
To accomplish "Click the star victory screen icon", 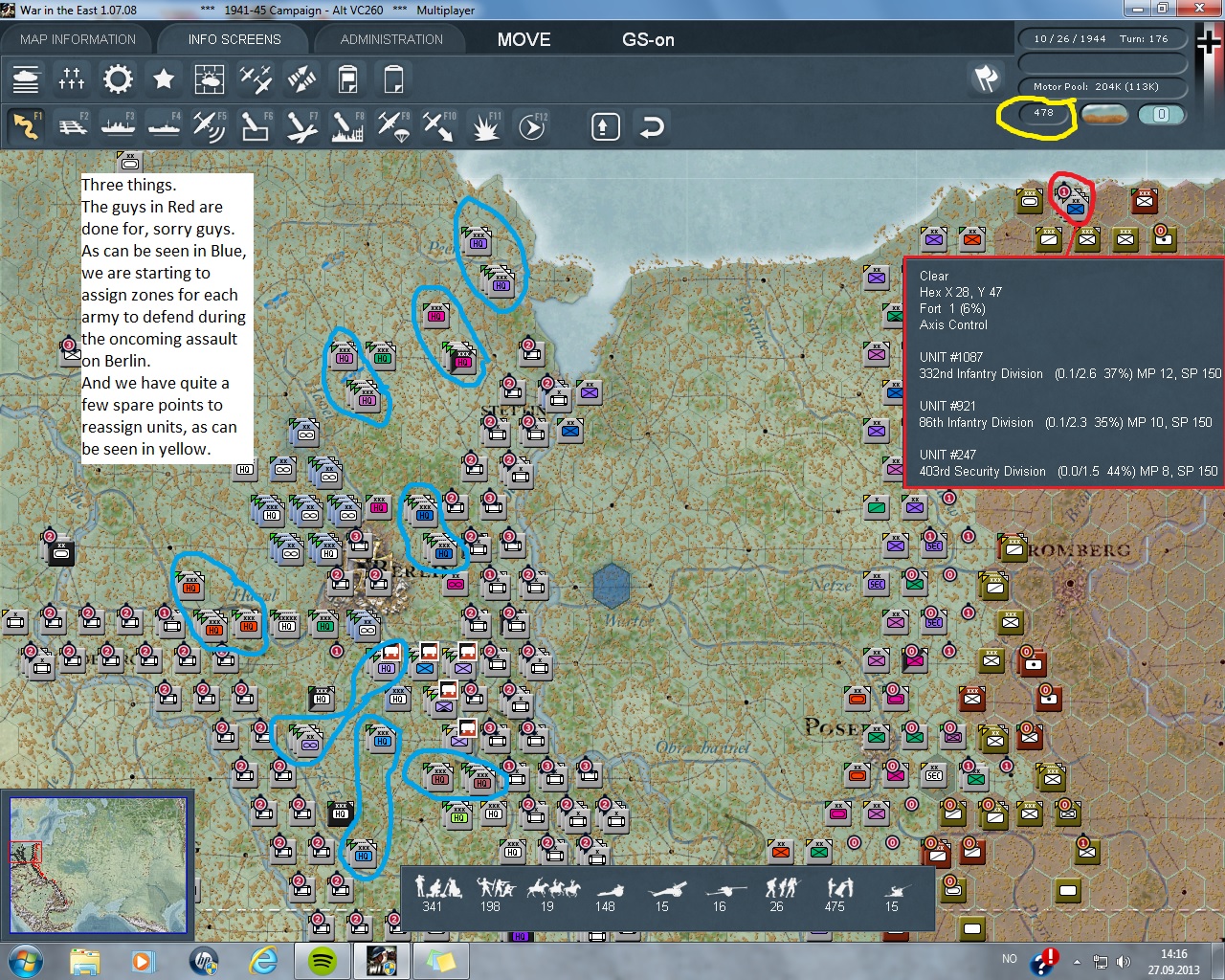I will [164, 78].
